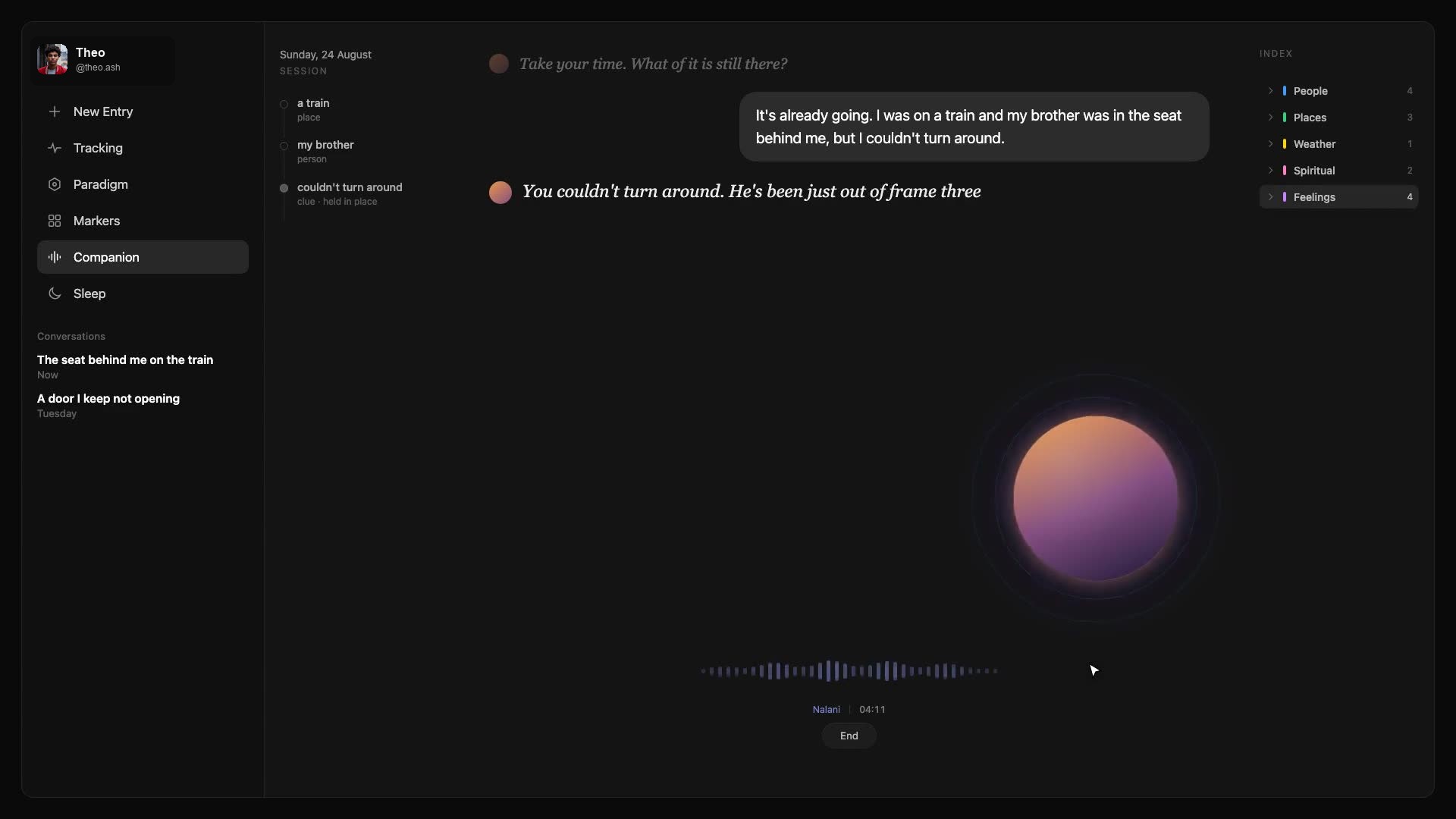Open 'The seat behind me on the train' conversation
The width and height of the screenshot is (1456, 819).
pyautogui.click(x=125, y=366)
